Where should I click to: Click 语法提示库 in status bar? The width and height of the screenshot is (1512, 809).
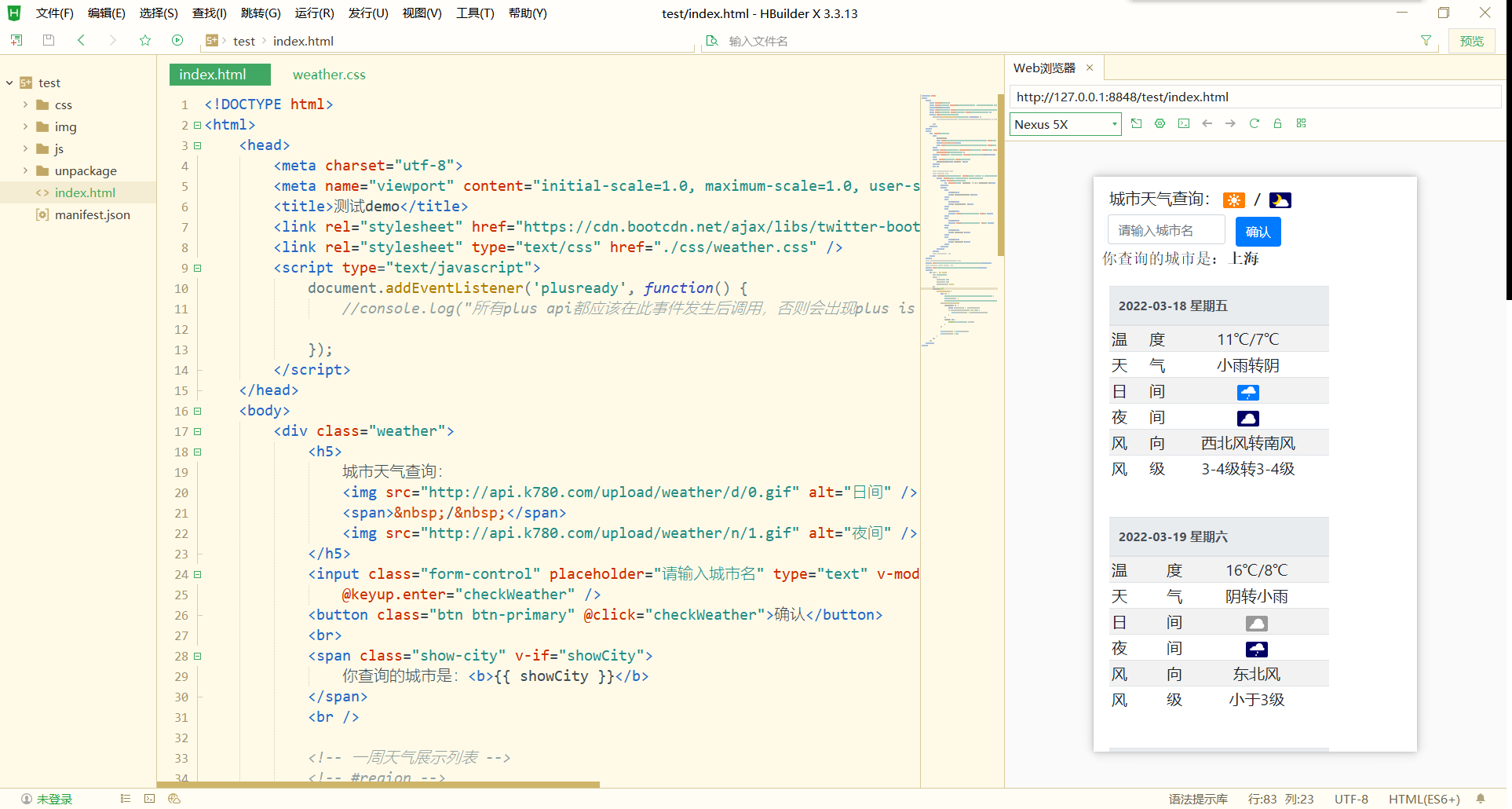(1198, 798)
